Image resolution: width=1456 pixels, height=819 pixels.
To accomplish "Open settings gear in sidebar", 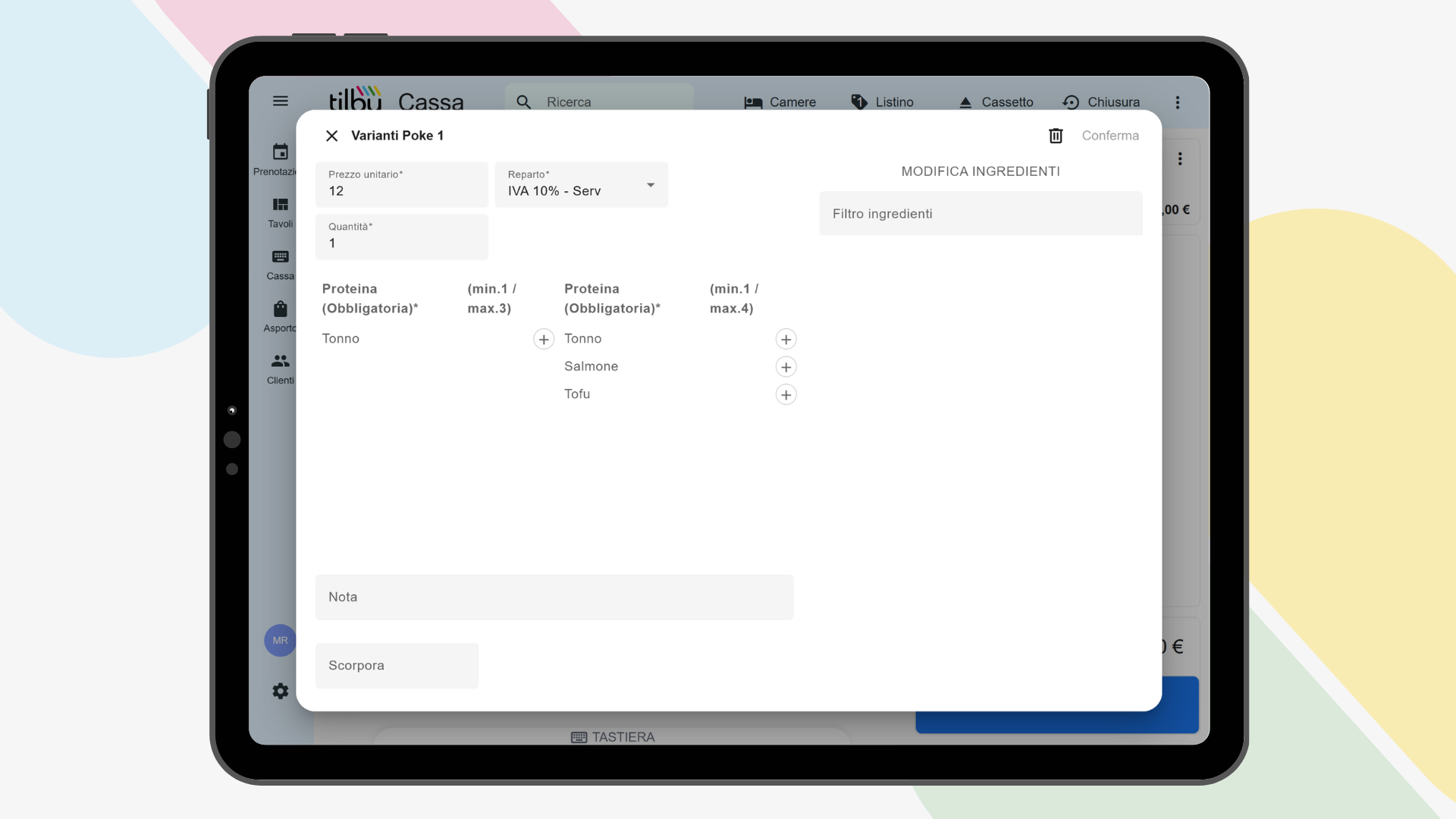I will pyautogui.click(x=281, y=691).
